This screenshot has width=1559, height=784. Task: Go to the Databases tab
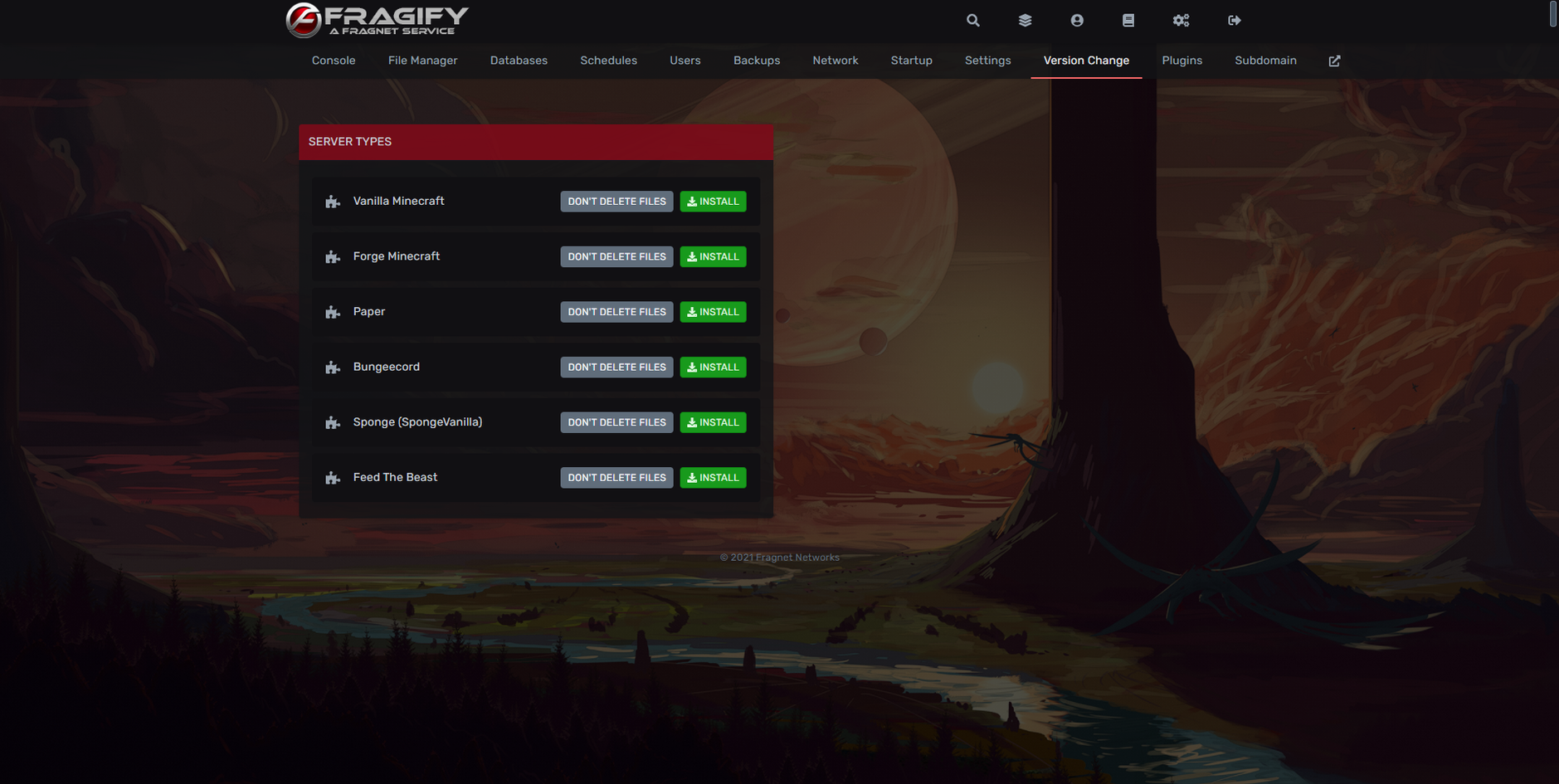(x=519, y=61)
